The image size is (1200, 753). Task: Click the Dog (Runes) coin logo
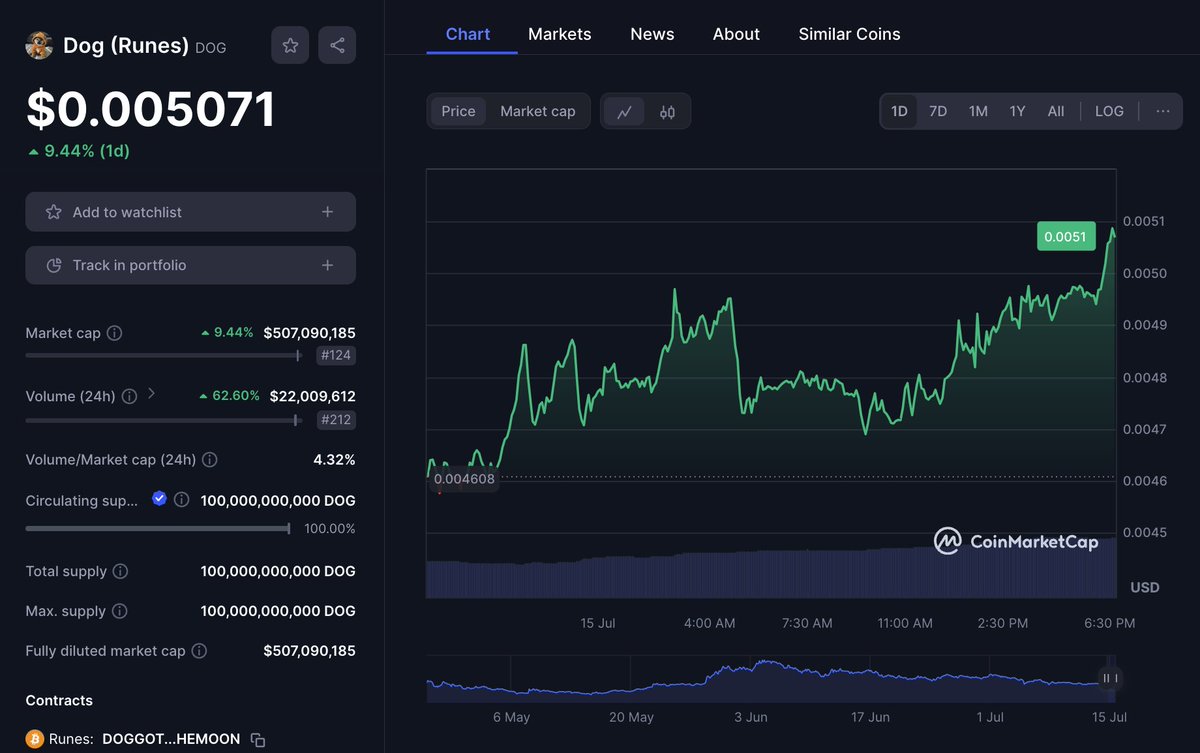pos(39,45)
